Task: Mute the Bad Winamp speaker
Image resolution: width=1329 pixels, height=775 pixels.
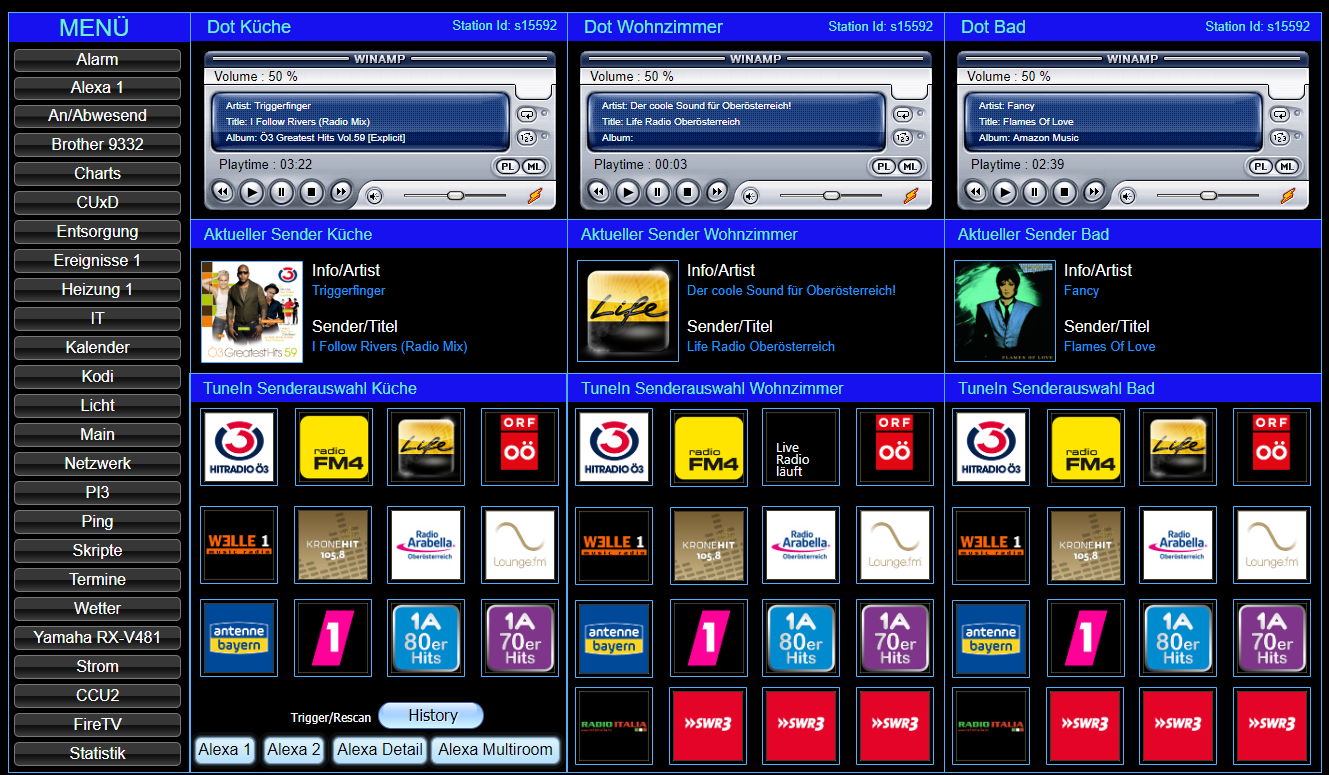Action: click(x=1127, y=196)
